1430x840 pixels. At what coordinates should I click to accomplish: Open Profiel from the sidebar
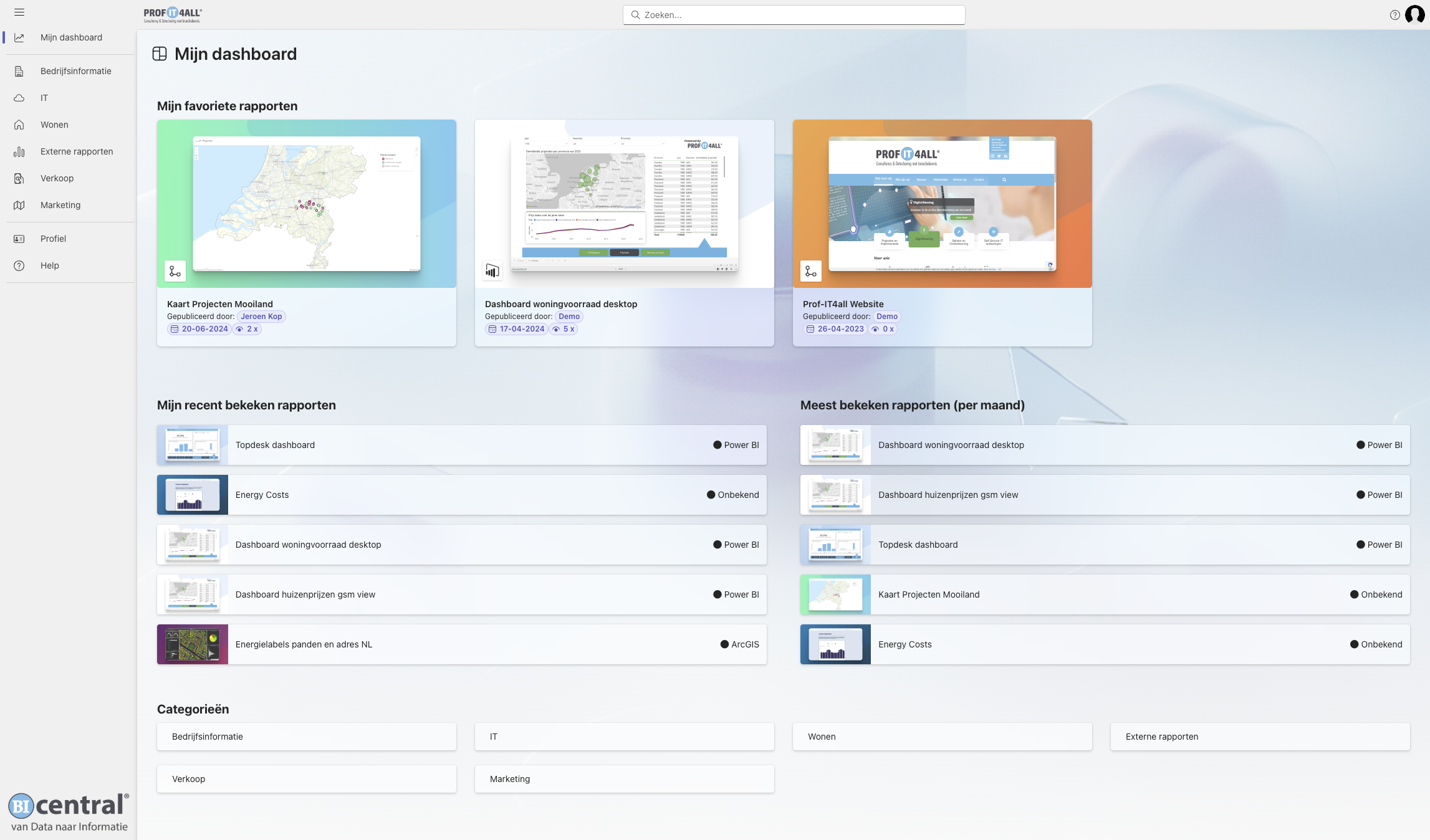point(53,238)
